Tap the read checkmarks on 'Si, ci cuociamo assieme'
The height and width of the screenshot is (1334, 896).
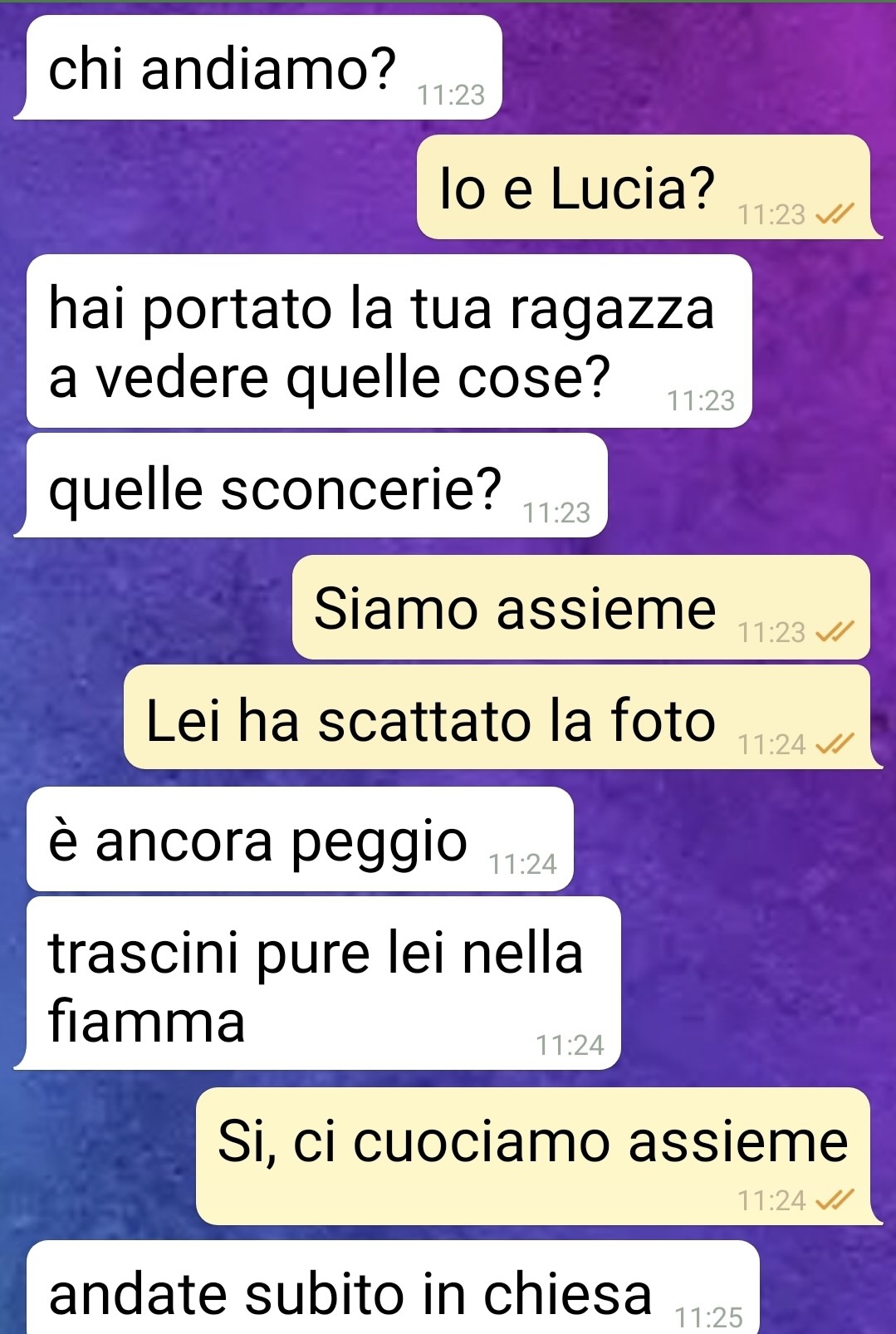[835, 1200]
